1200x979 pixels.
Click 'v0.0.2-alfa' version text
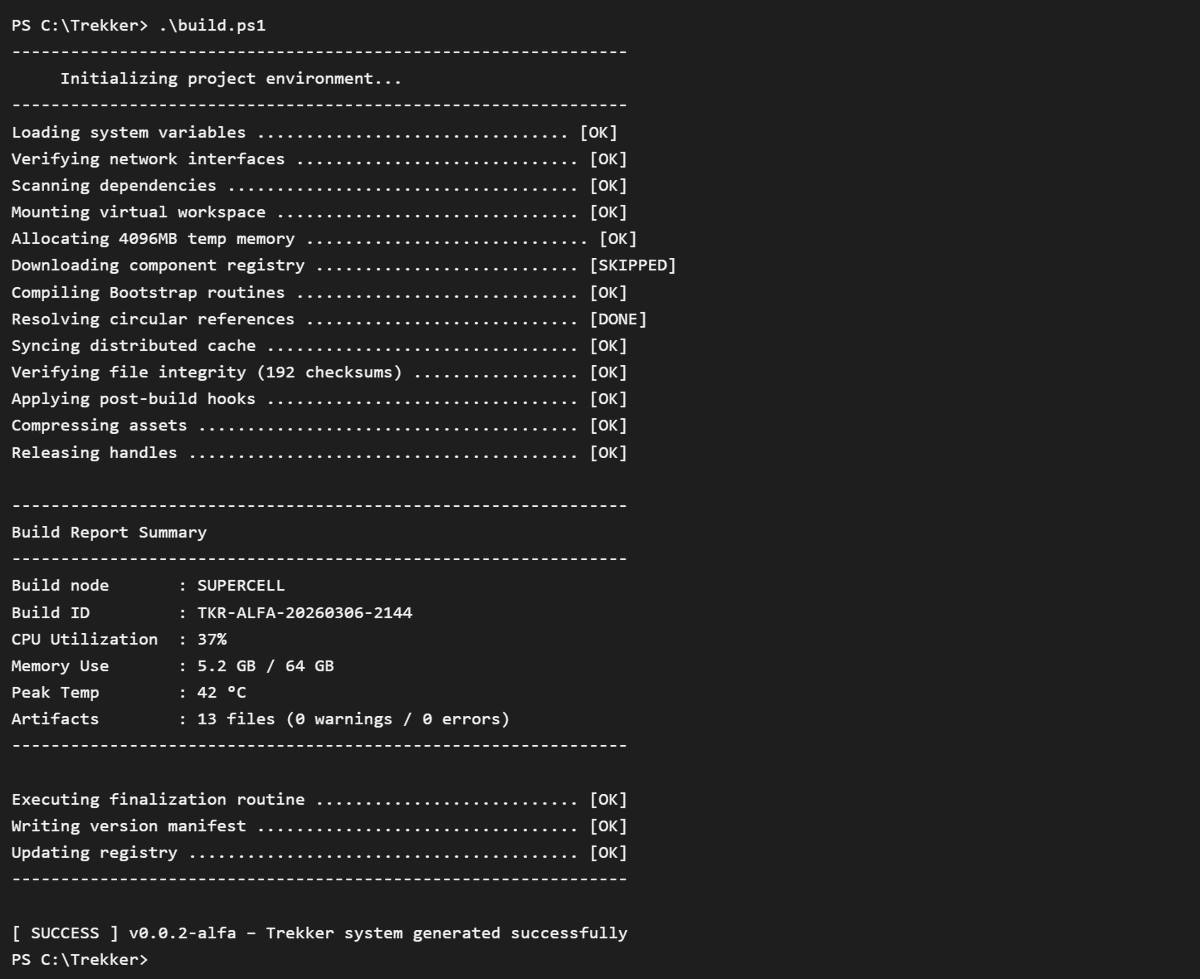(x=182, y=933)
